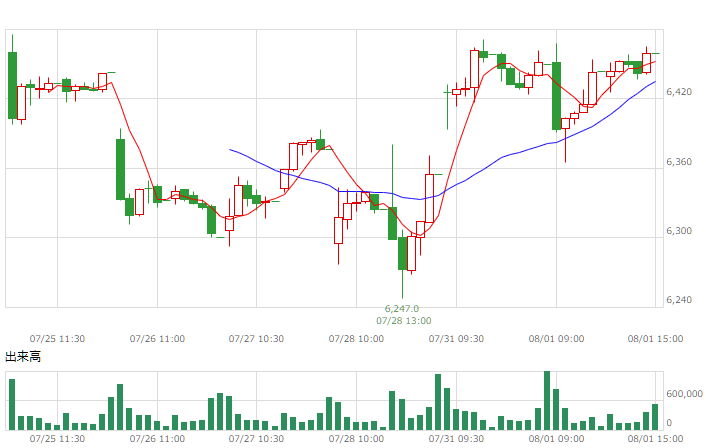Click 07/28 10:00 label under volume chart
This screenshot has height=448, width=706.
click(x=356, y=439)
